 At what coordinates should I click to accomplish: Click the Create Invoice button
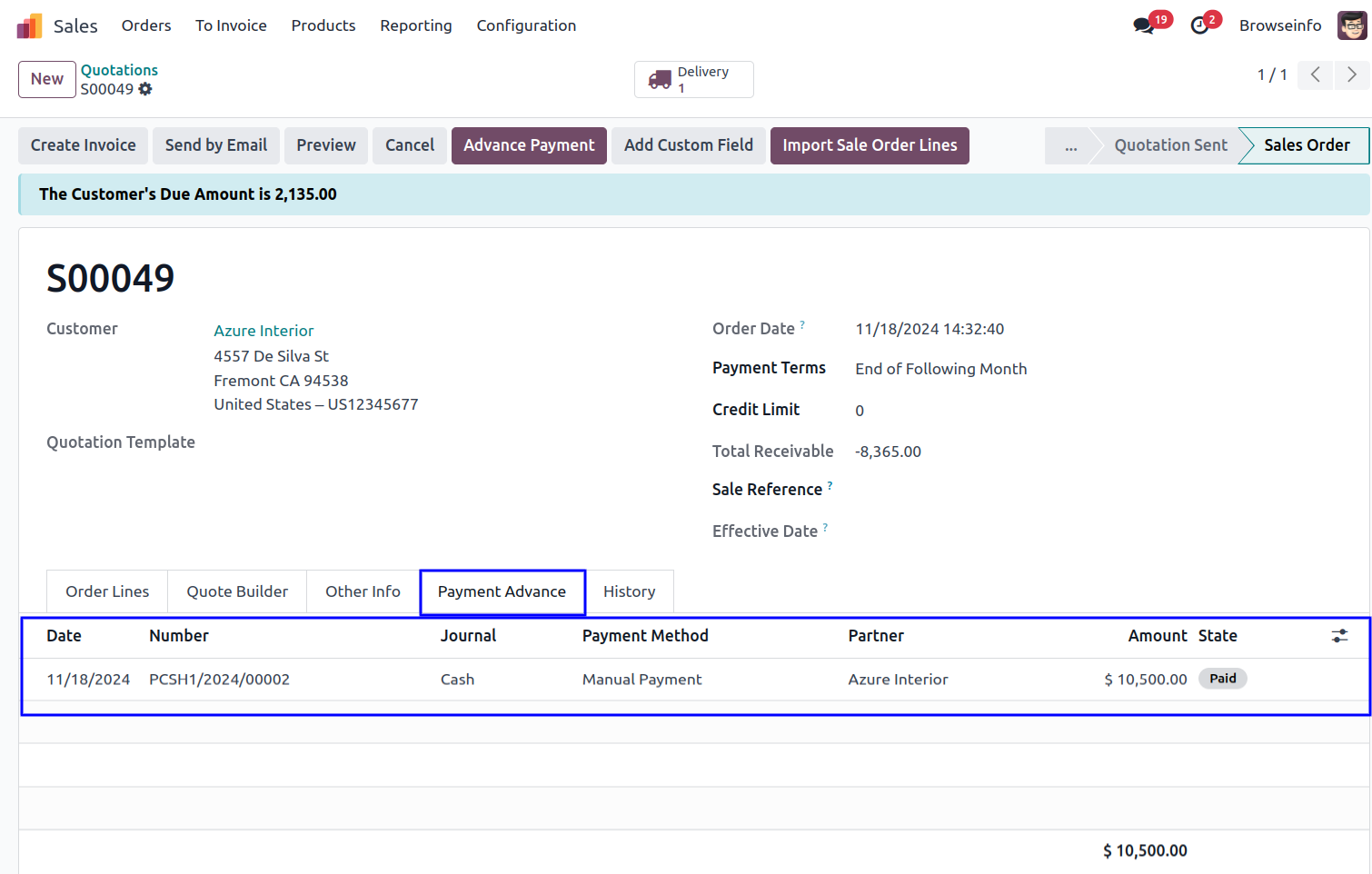pos(83,145)
